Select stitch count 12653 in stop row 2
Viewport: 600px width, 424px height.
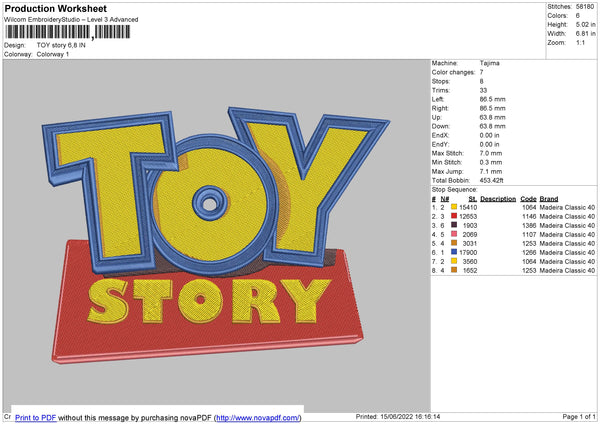[x=468, y=217]
